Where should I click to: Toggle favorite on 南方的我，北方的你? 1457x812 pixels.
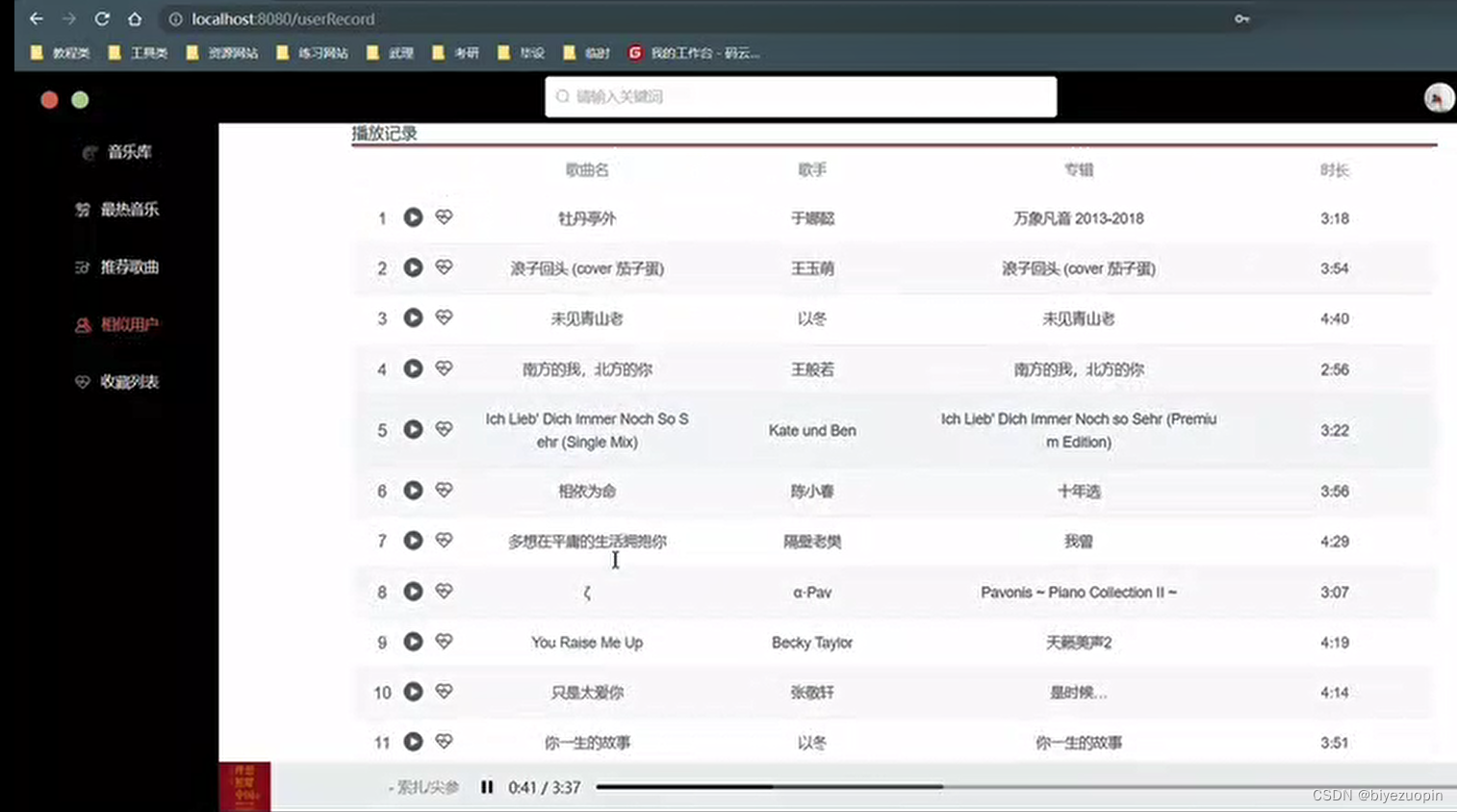click(444, 368)
